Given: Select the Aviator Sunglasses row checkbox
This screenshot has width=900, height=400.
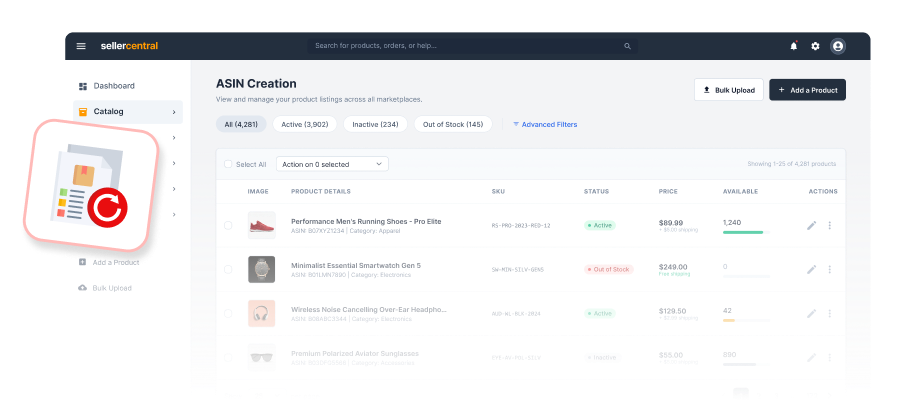Looking at the screenshot, I should pyautogui.click(x=228, y=358).
